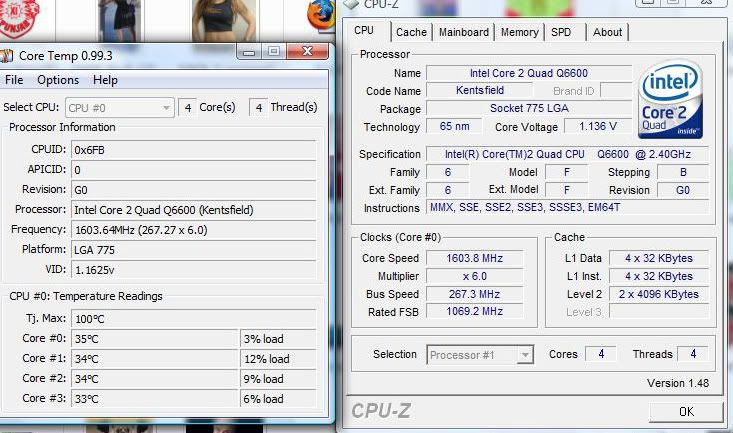Viewport: 733px width, 433px height.
Task: Click the Core #3 temperature 33°C
Action: point(155,399)
